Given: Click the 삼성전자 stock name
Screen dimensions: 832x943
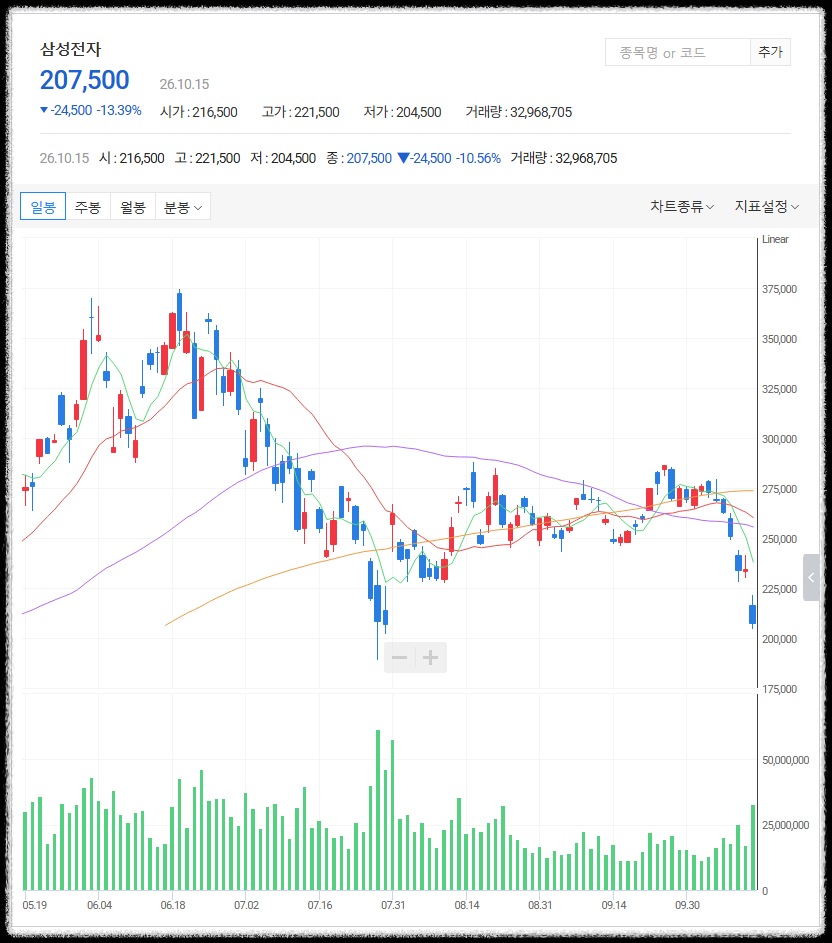Looking at the screenshot, I should click(x=70, y=49).
